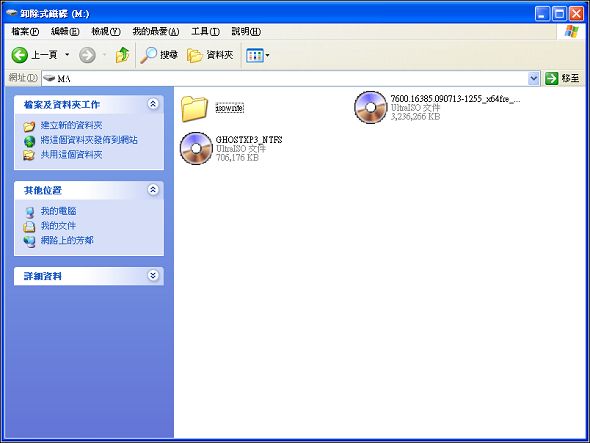Go up one folder level
590x443 pixels.
122,55
